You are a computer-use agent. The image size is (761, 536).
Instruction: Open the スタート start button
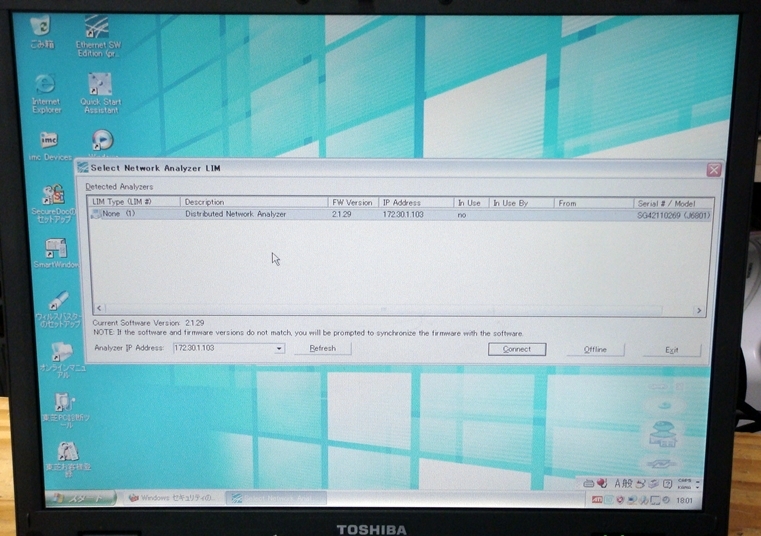pyautogui.click(x=81, y=498)
